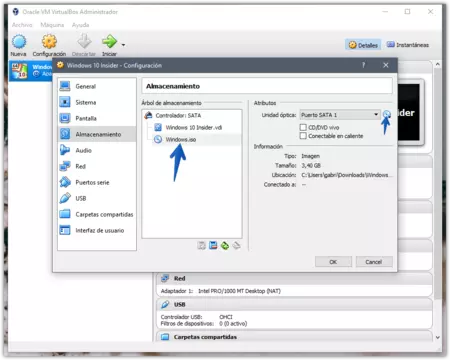This screenshot has height=360, width=450.
Task: Select General settings category
Action: 97,86
